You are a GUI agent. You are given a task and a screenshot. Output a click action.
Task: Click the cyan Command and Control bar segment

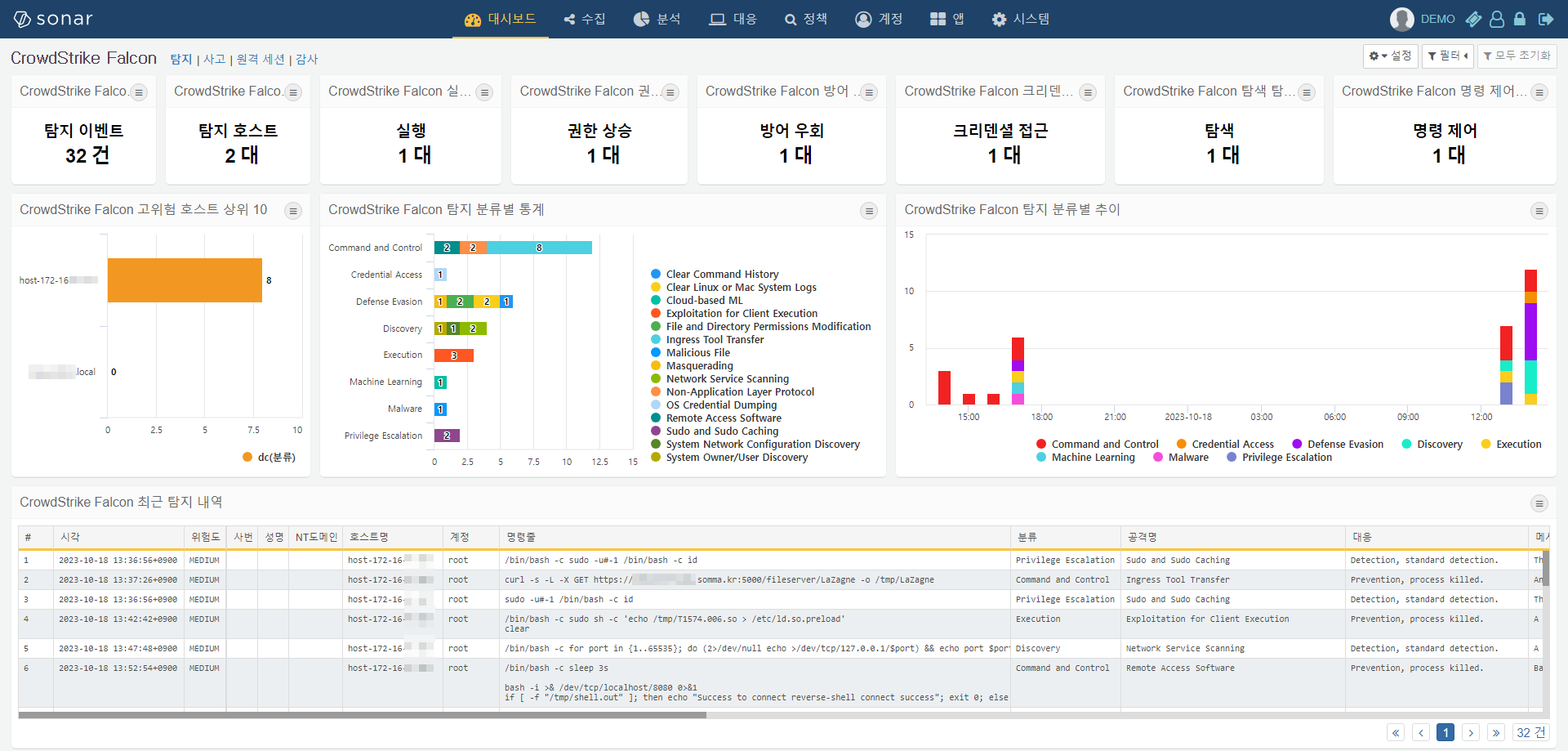click(539, 248)
